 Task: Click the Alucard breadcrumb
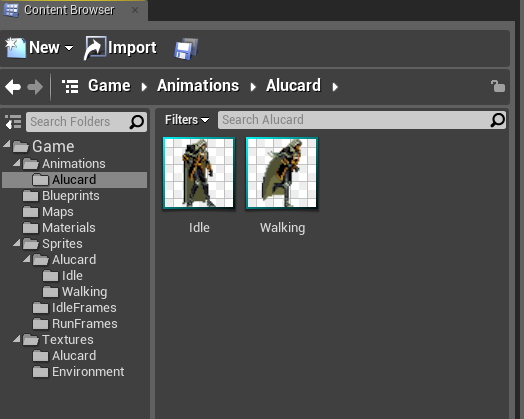[x=293, y=86]
